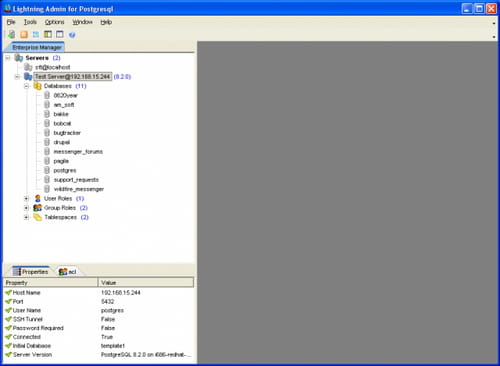Click the 5432 port value
The width and height of the screenshot is (500, 366).
pos(108,301)
